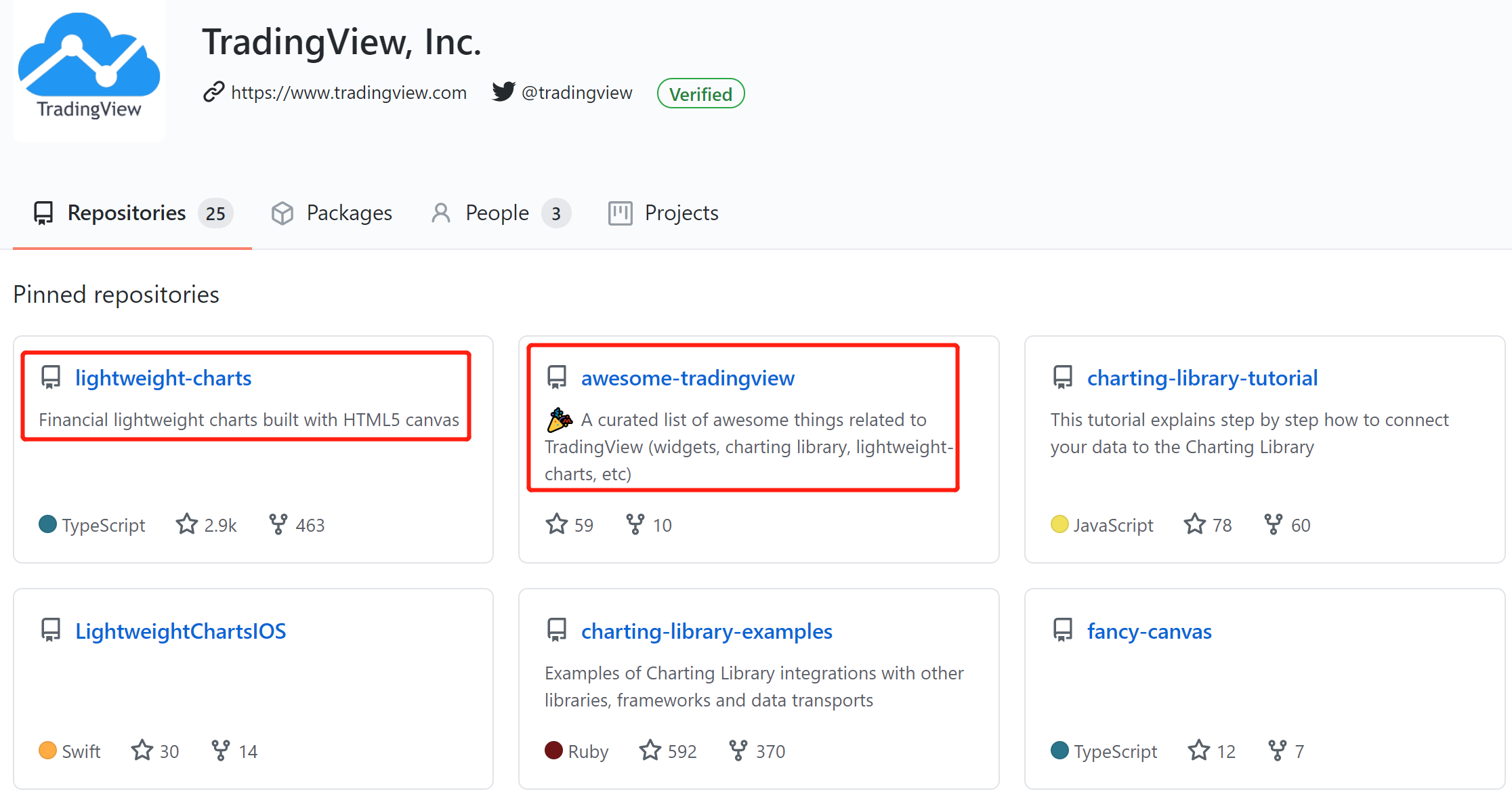The image size is (1512, 802).
Task: Click the yellow JavaScript language dot
Action: click(x=1059, y=524)
